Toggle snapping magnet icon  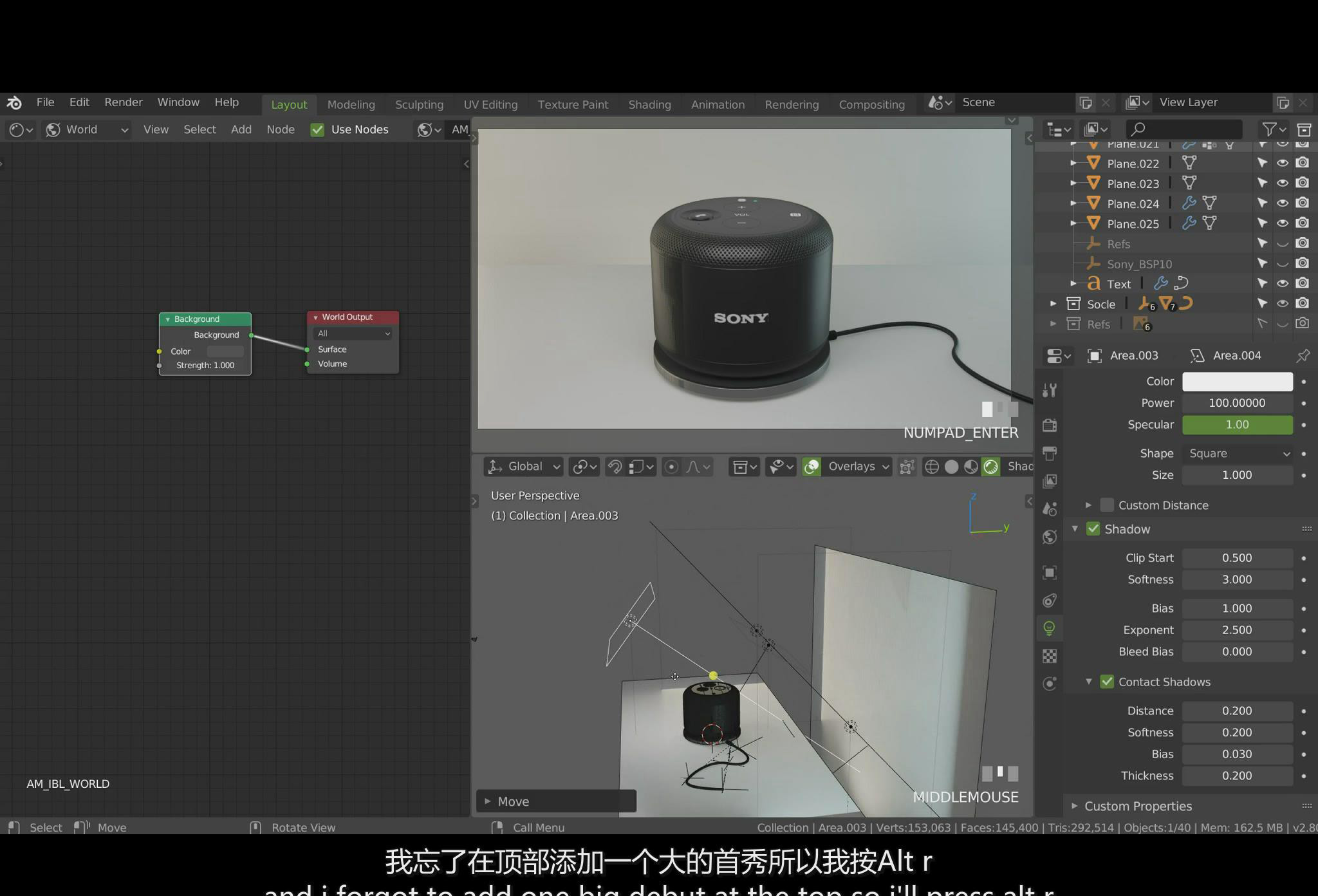click(615, 467)
